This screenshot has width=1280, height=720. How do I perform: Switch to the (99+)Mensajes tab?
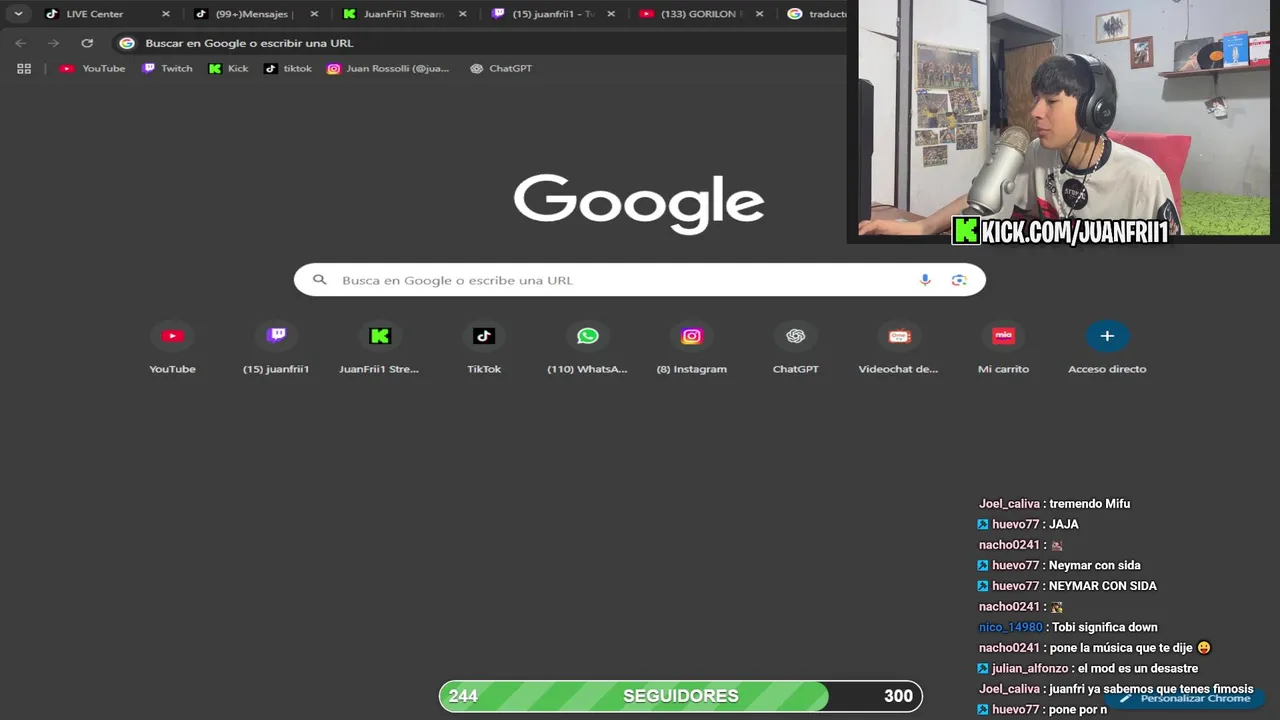click(256, 14)
